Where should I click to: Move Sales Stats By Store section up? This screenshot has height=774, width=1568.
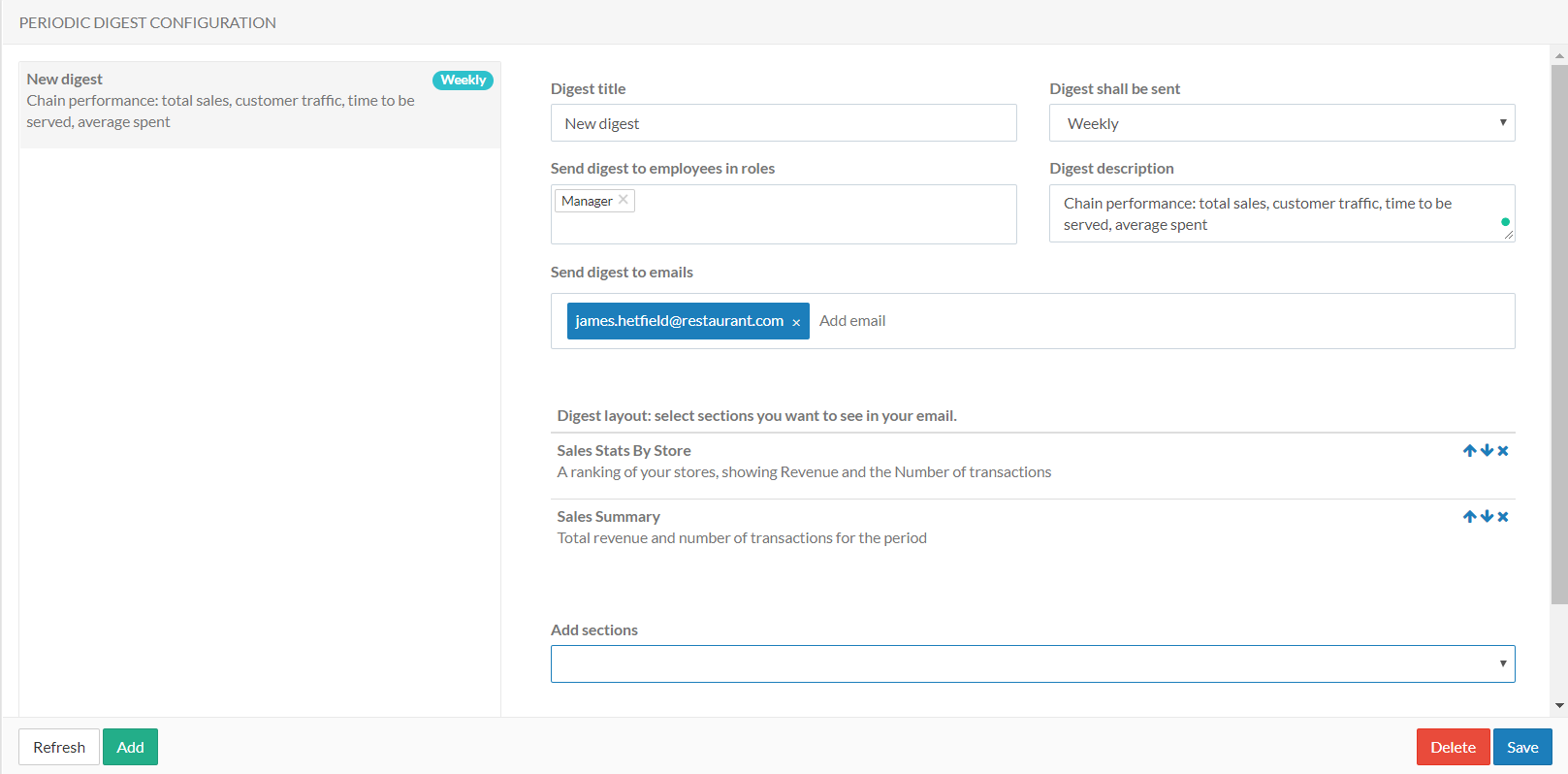pos(1469,451)
